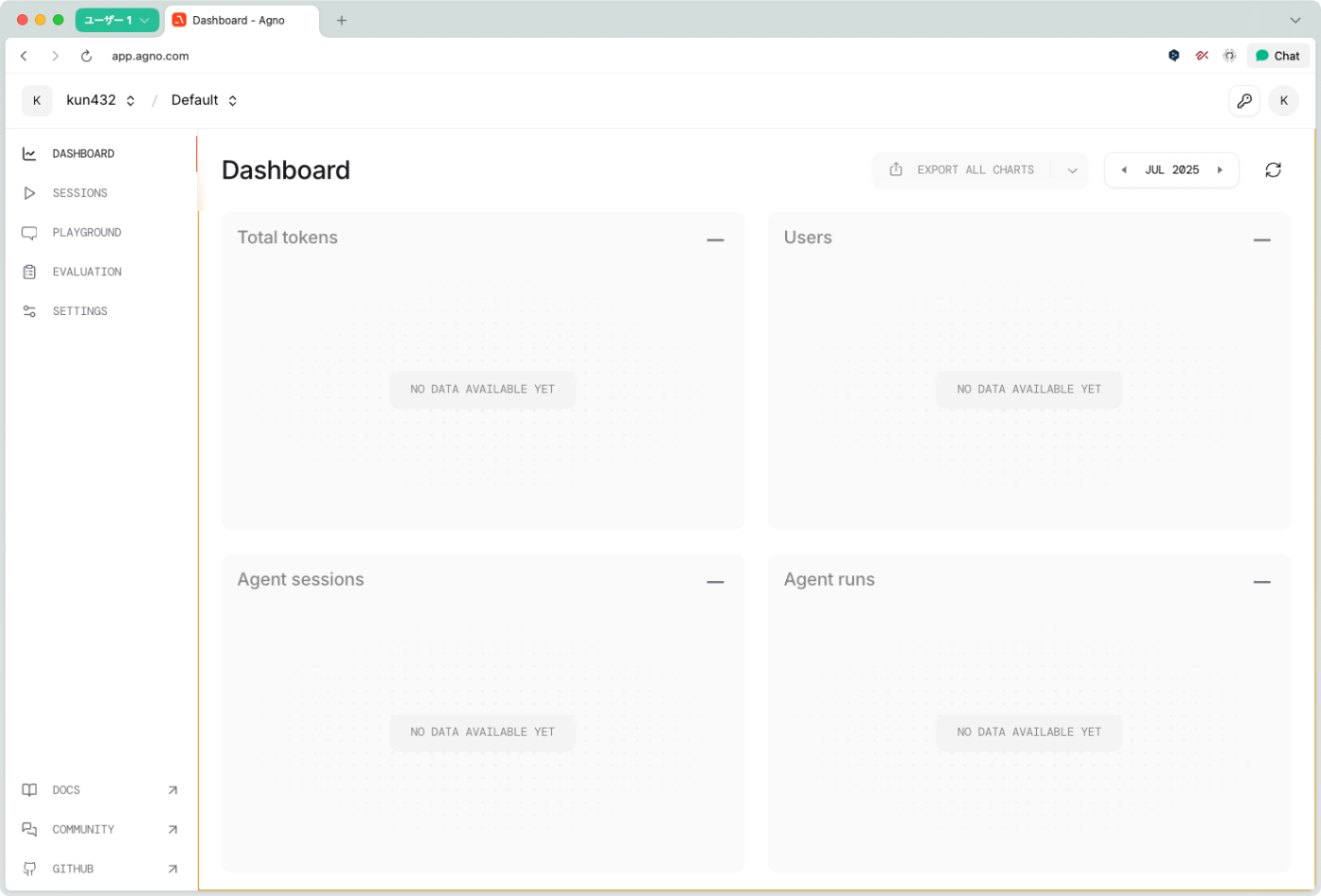Click the Playground chat bubble icon
1321x896 pixels.
pos(29,233)
